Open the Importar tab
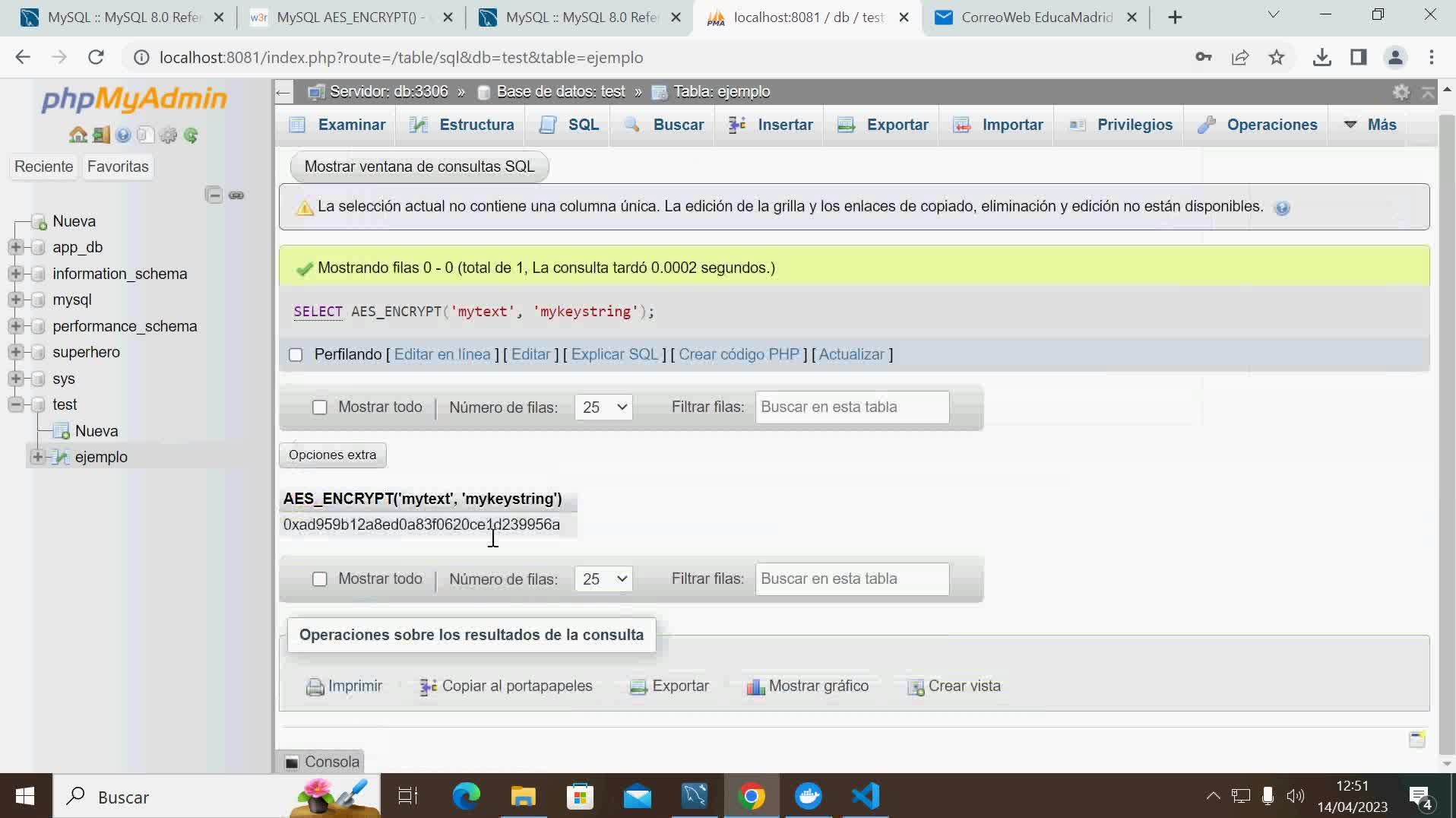 click(x=998, y=125)
